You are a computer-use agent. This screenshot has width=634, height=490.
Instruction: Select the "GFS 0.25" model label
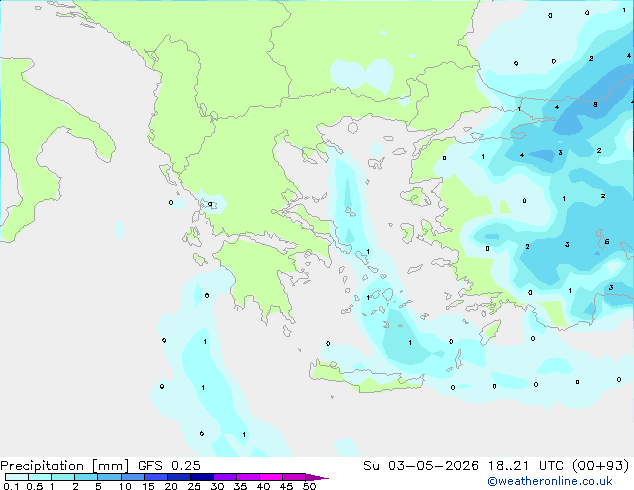(x=169, y=466)
